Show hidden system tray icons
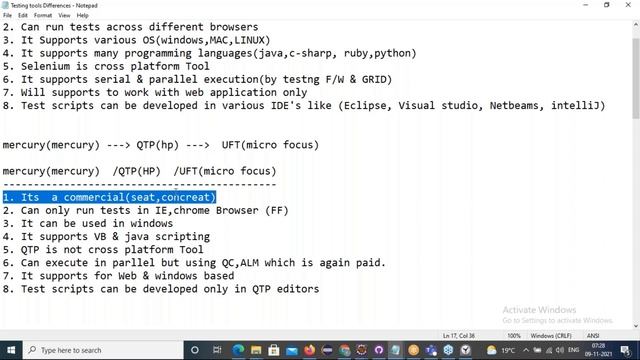Viewport: 640px width, 360px height. [x=526, y=350]
